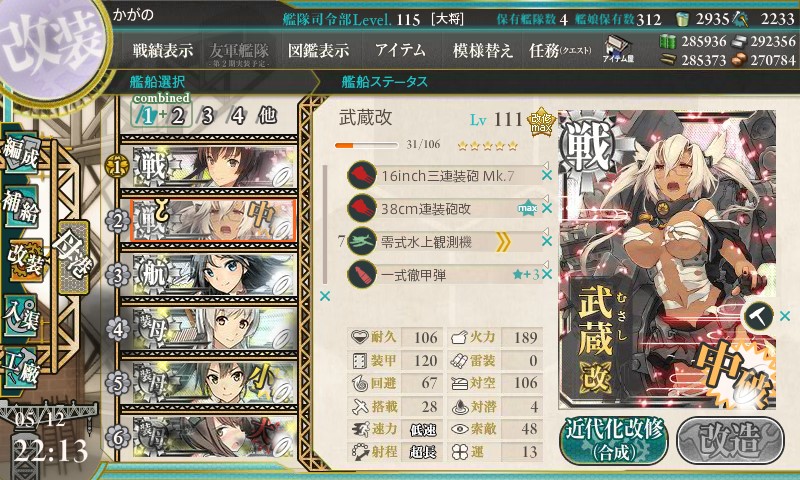Open the 一式徹甲弾 equipment slot
This screenshot has height=480, width=800.
pyautogui.click(x=444, y=274)
